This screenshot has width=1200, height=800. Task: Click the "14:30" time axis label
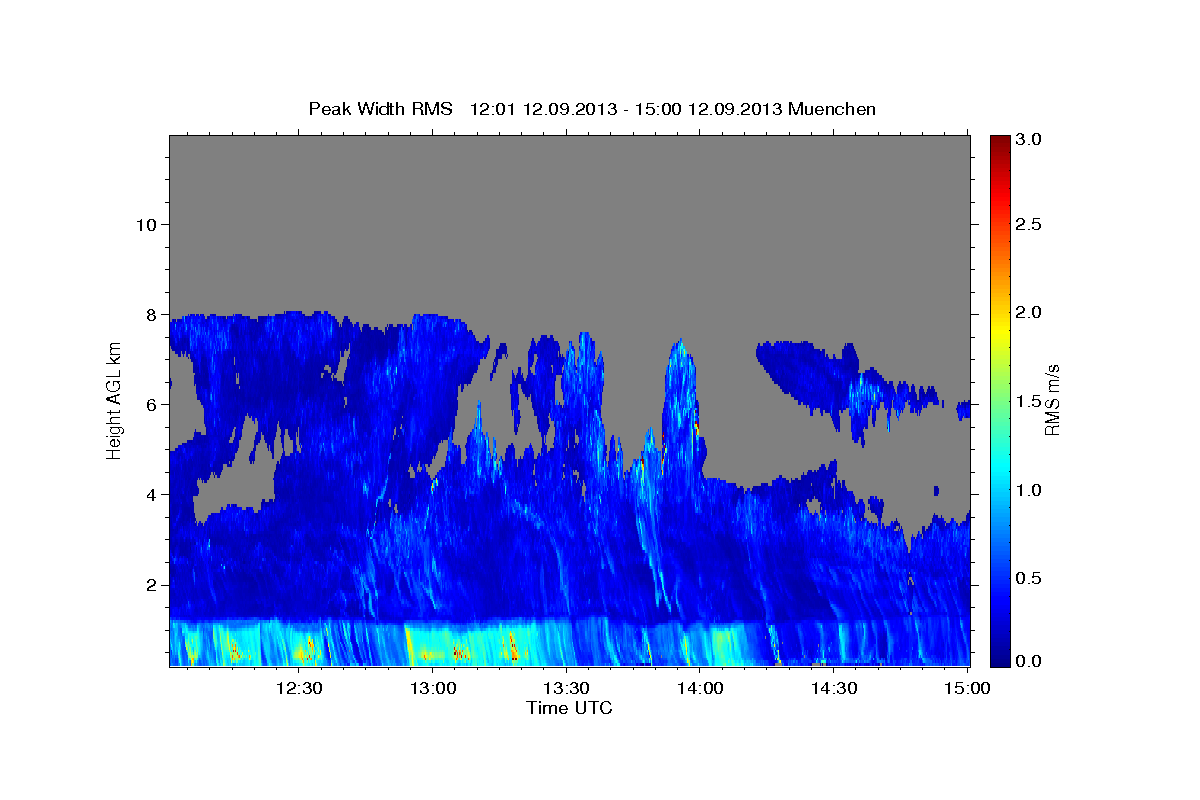[834, 688]
